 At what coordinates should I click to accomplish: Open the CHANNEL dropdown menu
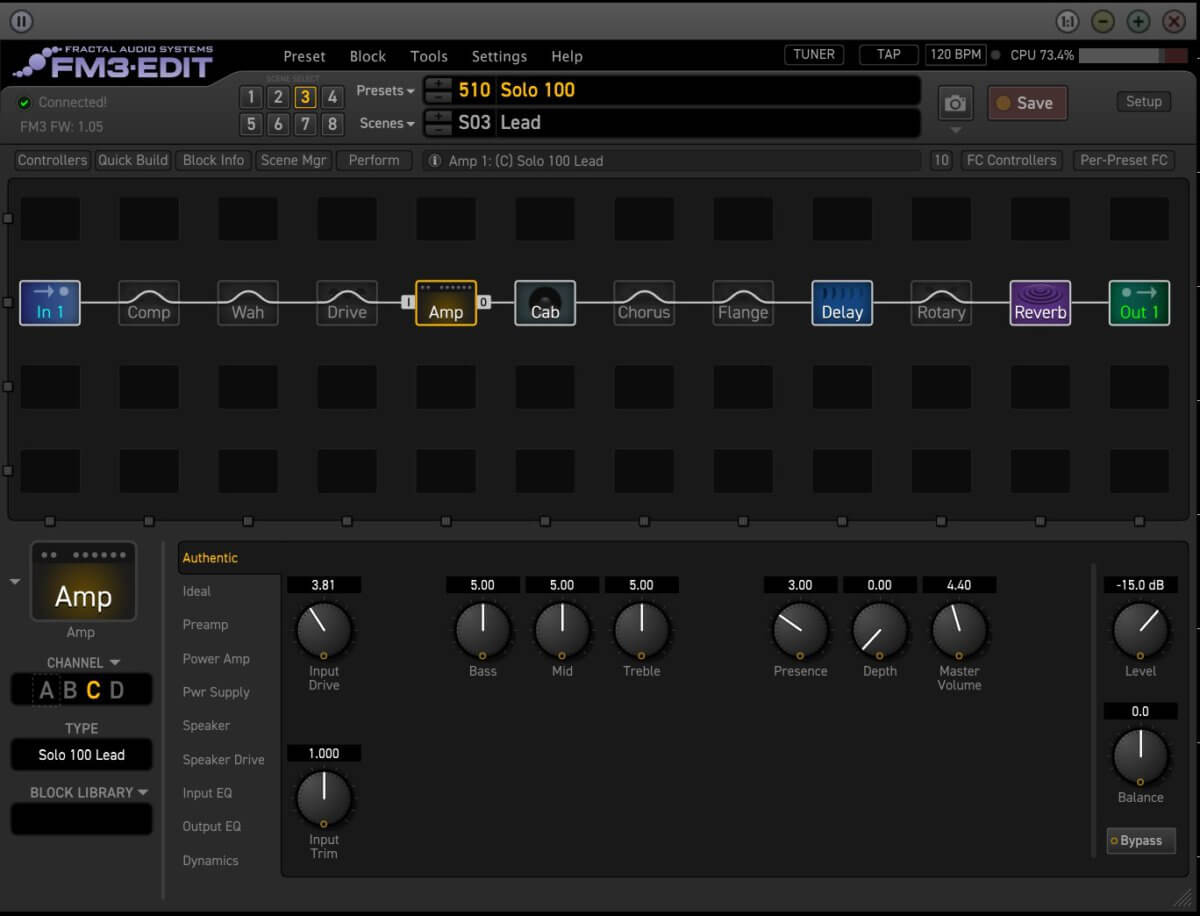[x=83, y=662]
